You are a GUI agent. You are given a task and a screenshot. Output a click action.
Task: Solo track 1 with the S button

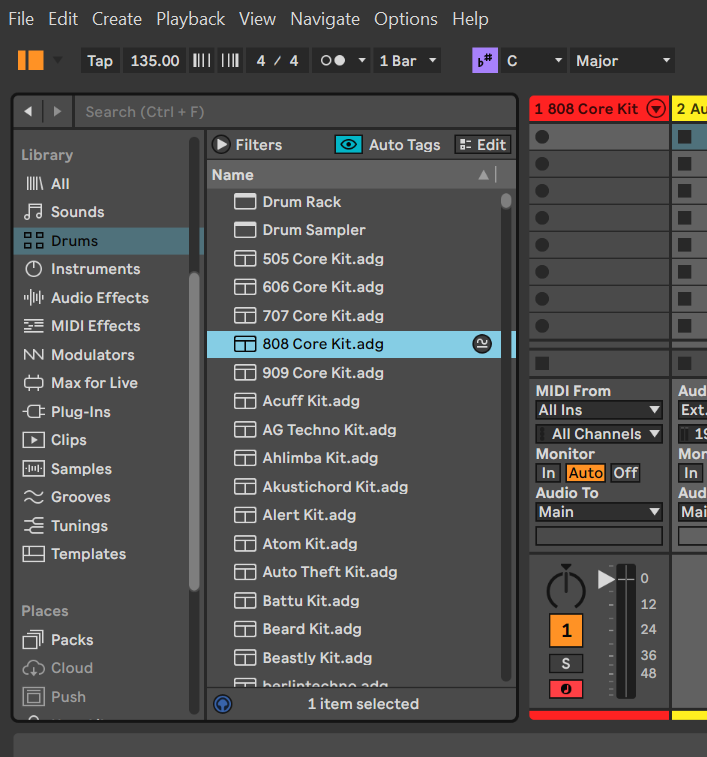566,664
